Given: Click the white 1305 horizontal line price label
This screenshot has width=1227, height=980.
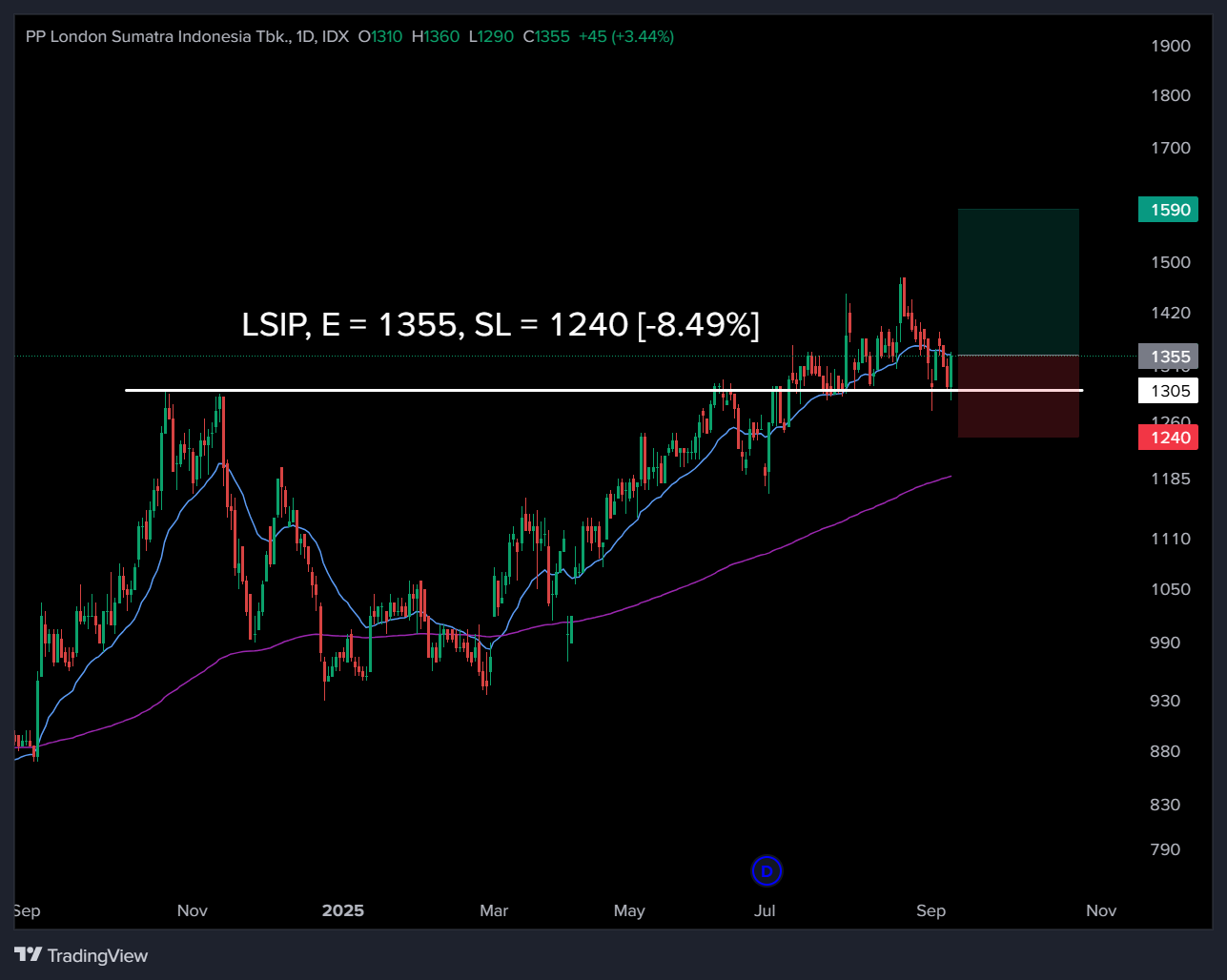Looking at the screenshot, I should coord(1169,391).
